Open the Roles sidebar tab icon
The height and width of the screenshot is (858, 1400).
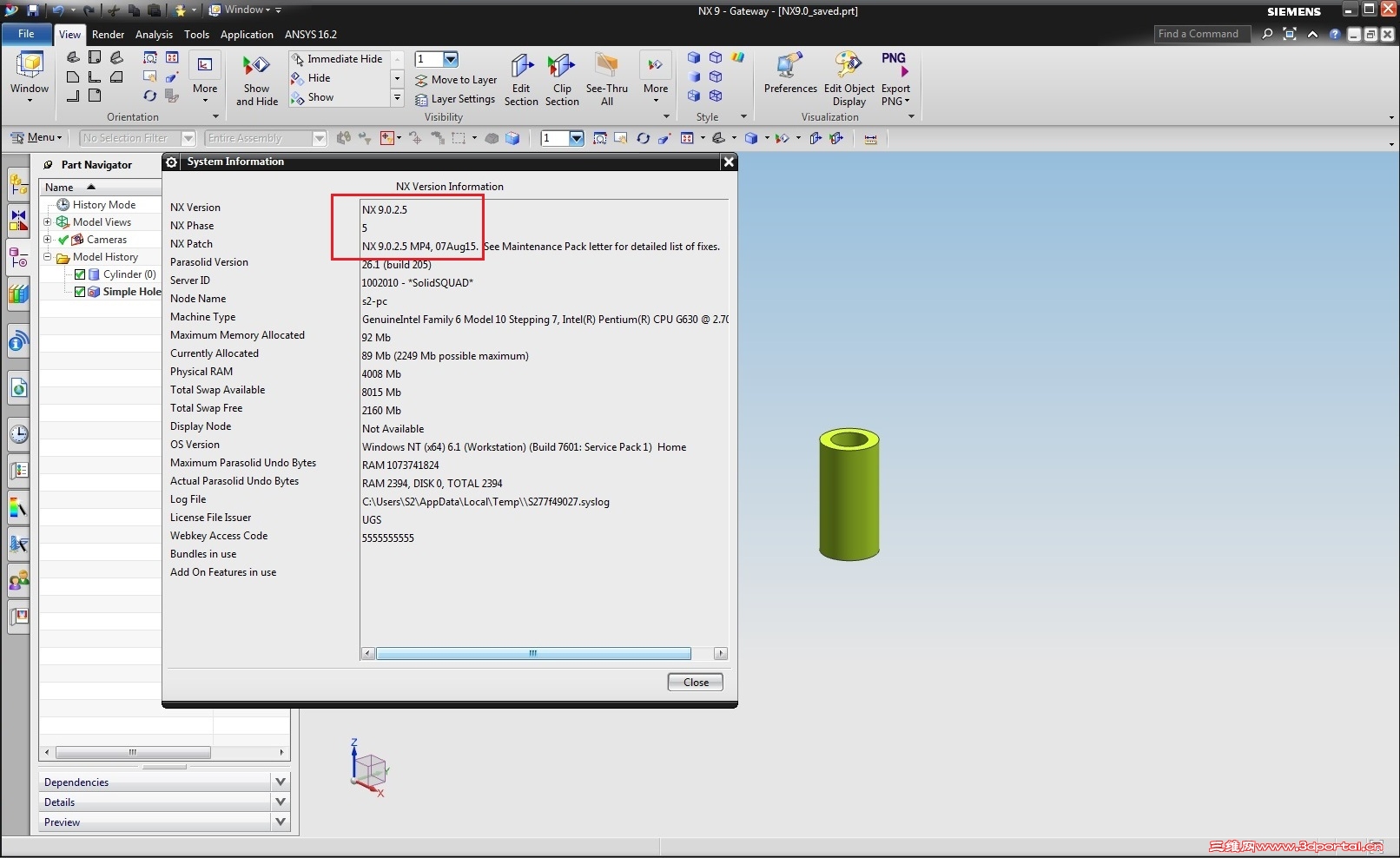click(x=18, y=579)
